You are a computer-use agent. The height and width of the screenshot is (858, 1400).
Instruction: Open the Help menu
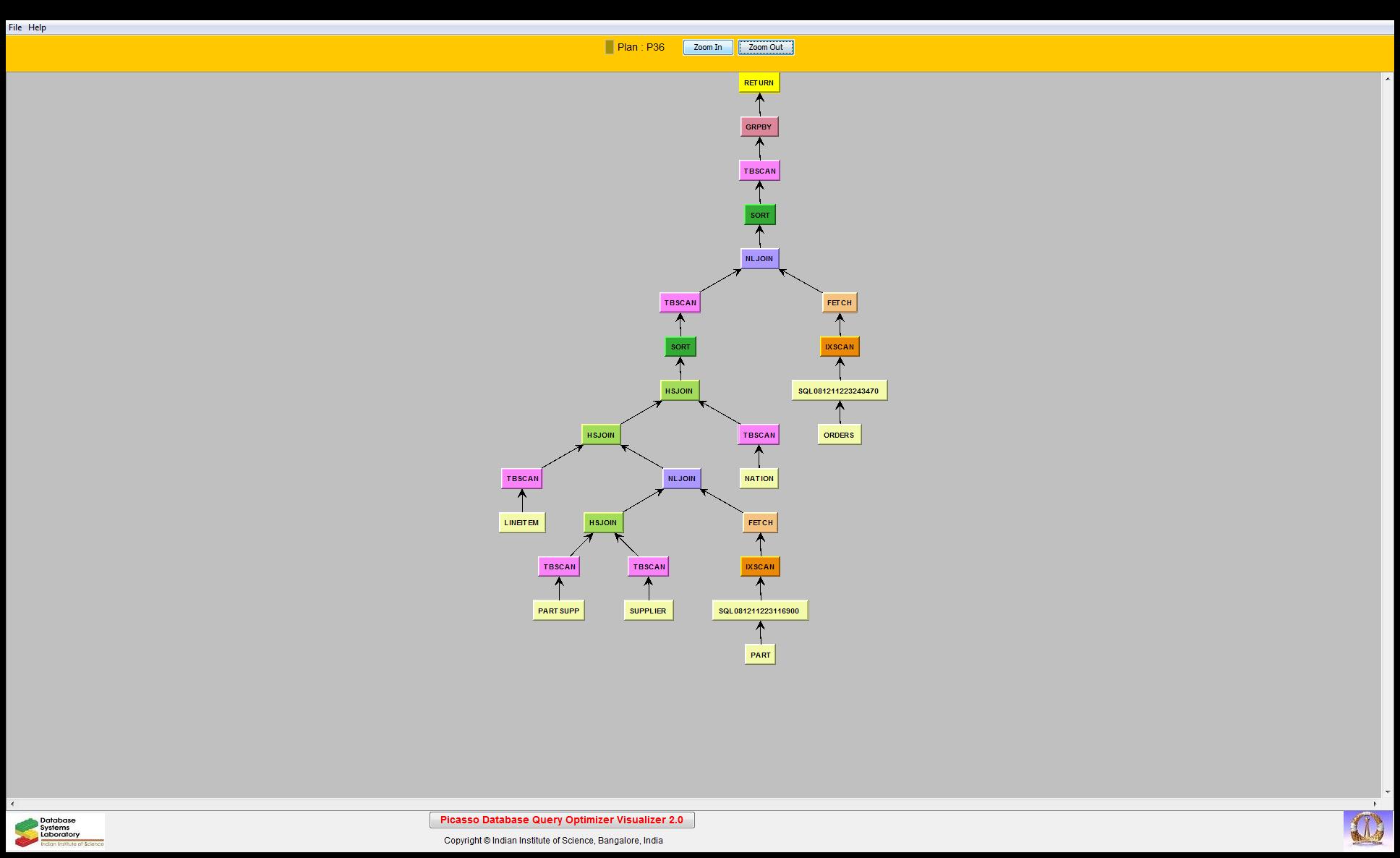tap(37, 27)
